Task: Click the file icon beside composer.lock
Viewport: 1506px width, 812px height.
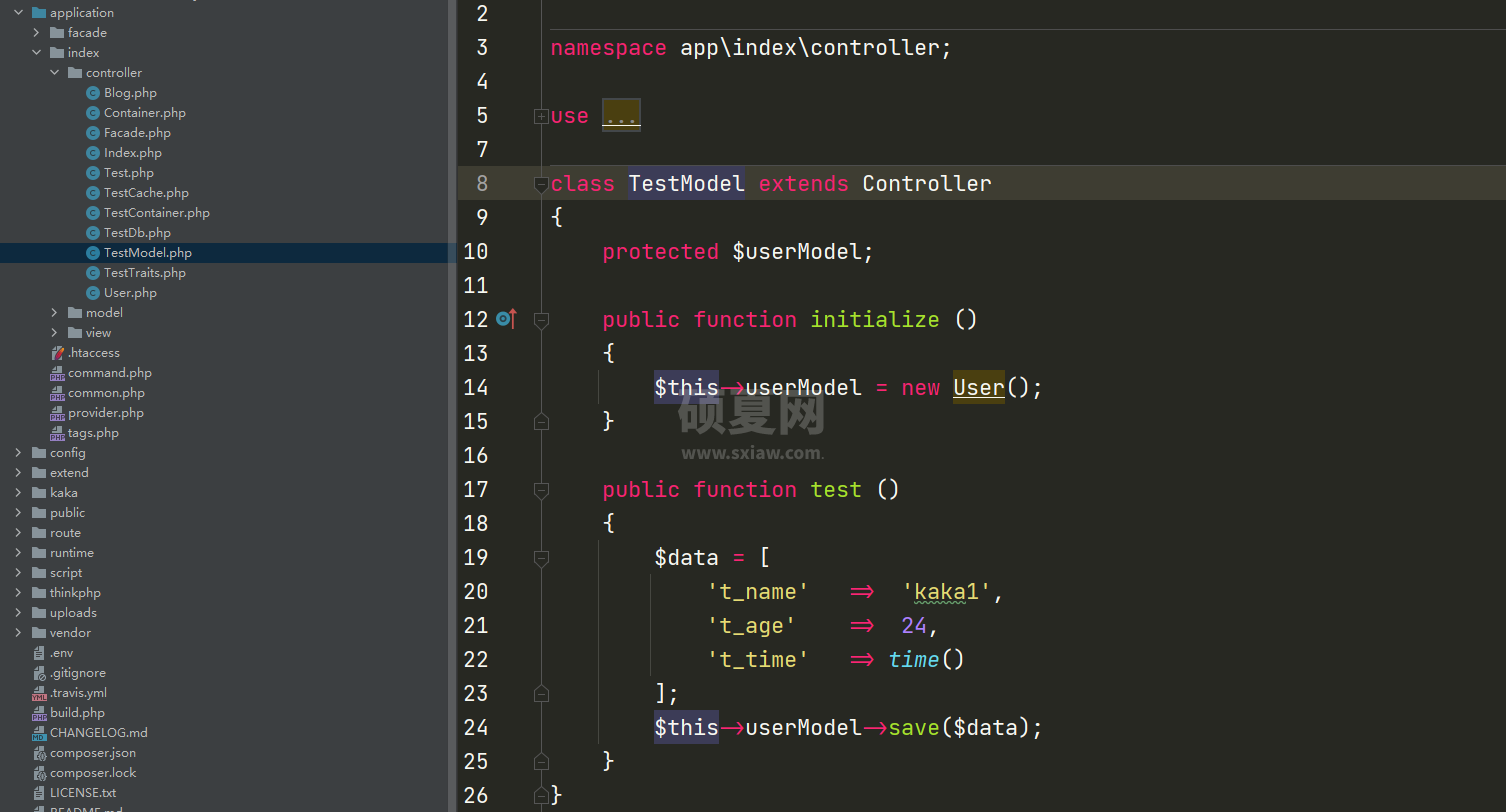Action: 39,773
